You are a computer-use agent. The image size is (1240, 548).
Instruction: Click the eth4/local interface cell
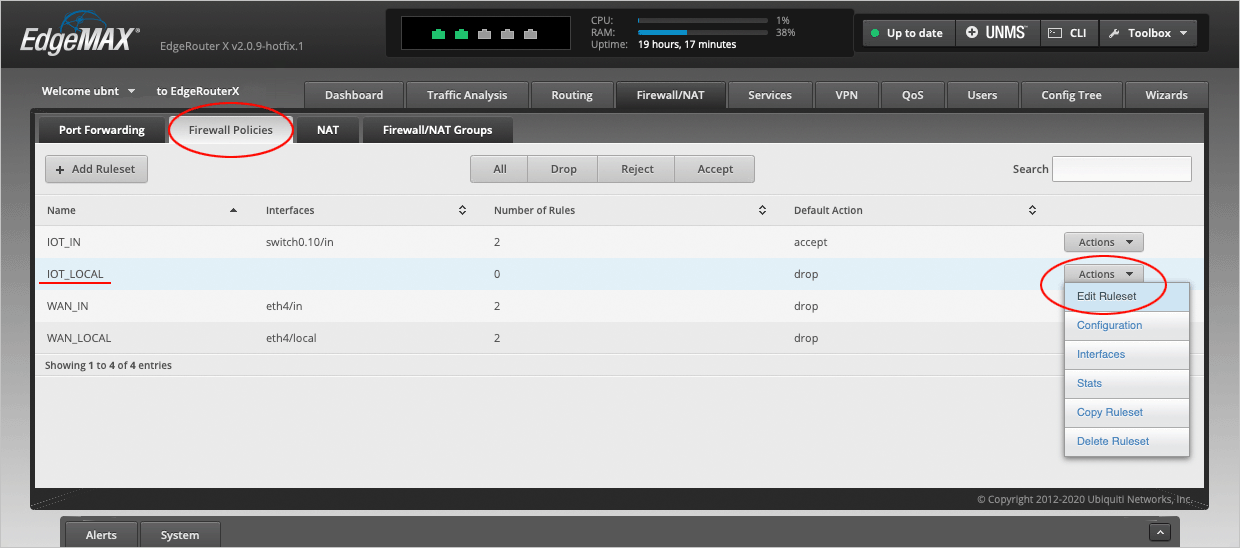291,338
